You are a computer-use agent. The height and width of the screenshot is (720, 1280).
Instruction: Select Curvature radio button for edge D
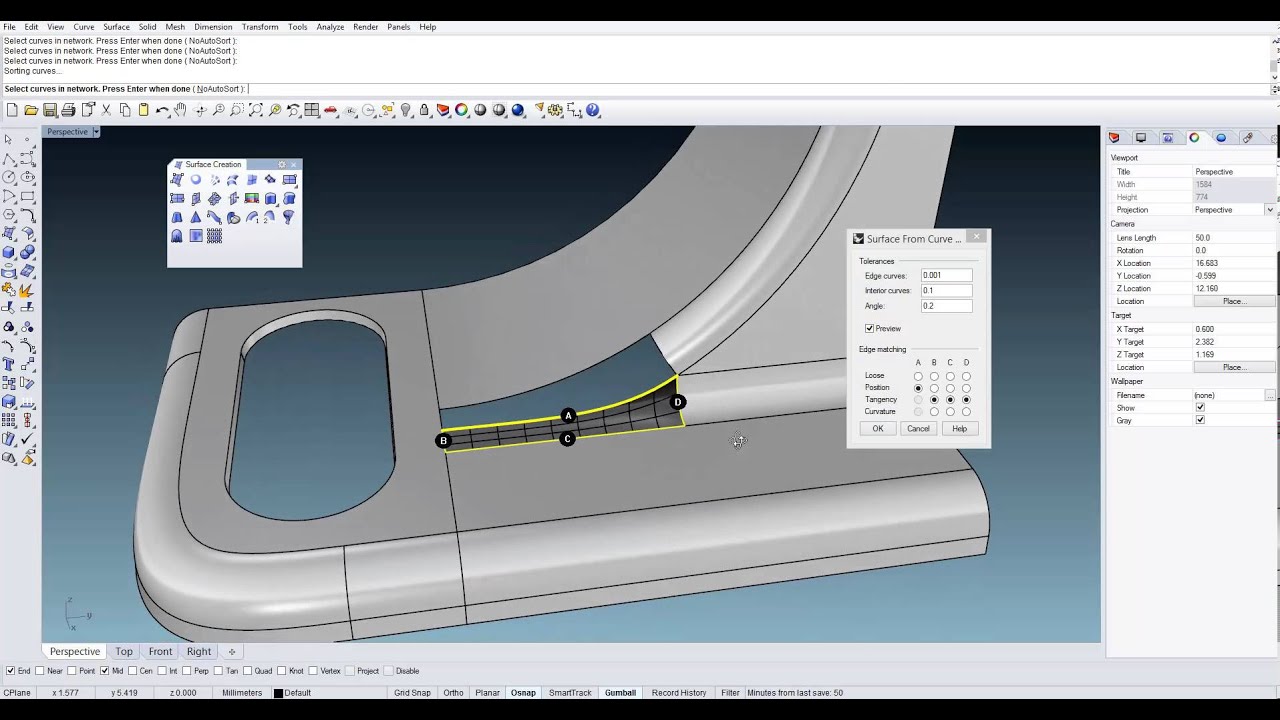tap(966, 412)
